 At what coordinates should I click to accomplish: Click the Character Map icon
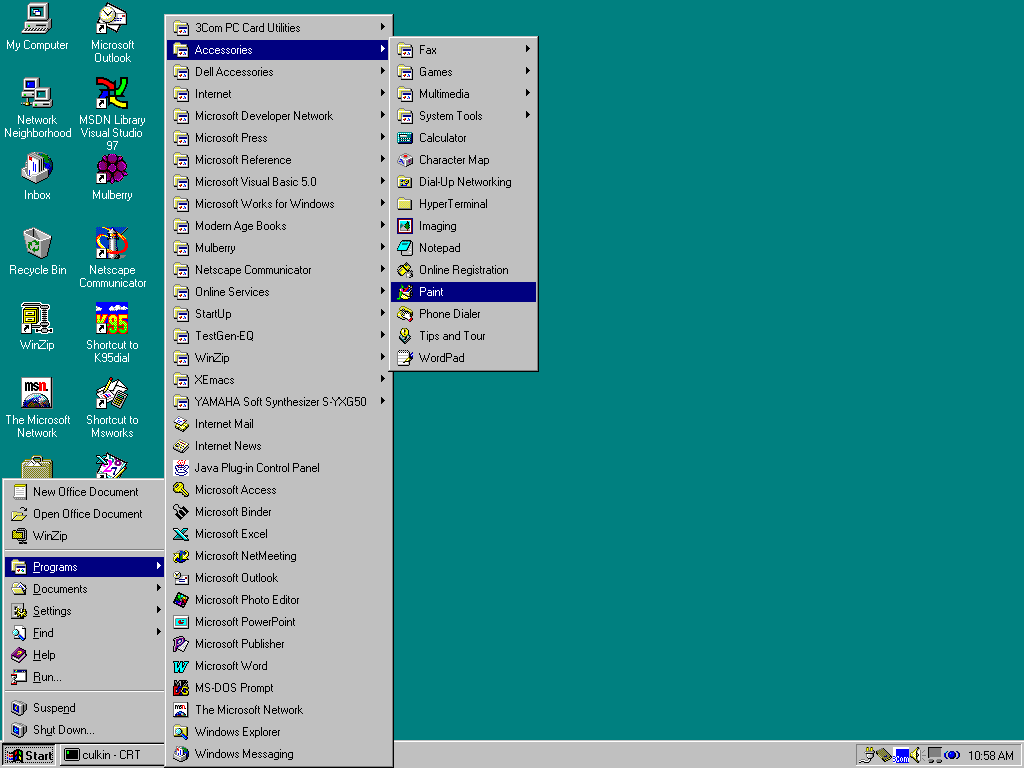[405, 160]
